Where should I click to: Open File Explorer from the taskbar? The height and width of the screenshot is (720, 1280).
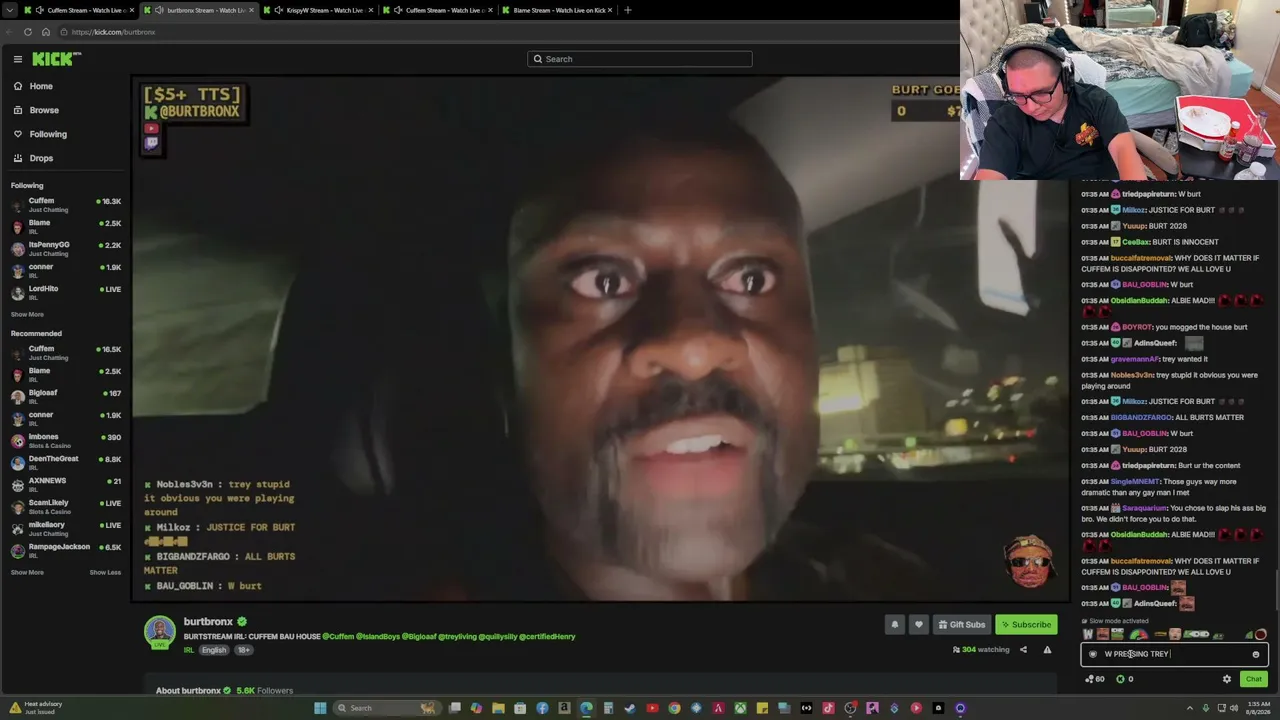[498, 708]
